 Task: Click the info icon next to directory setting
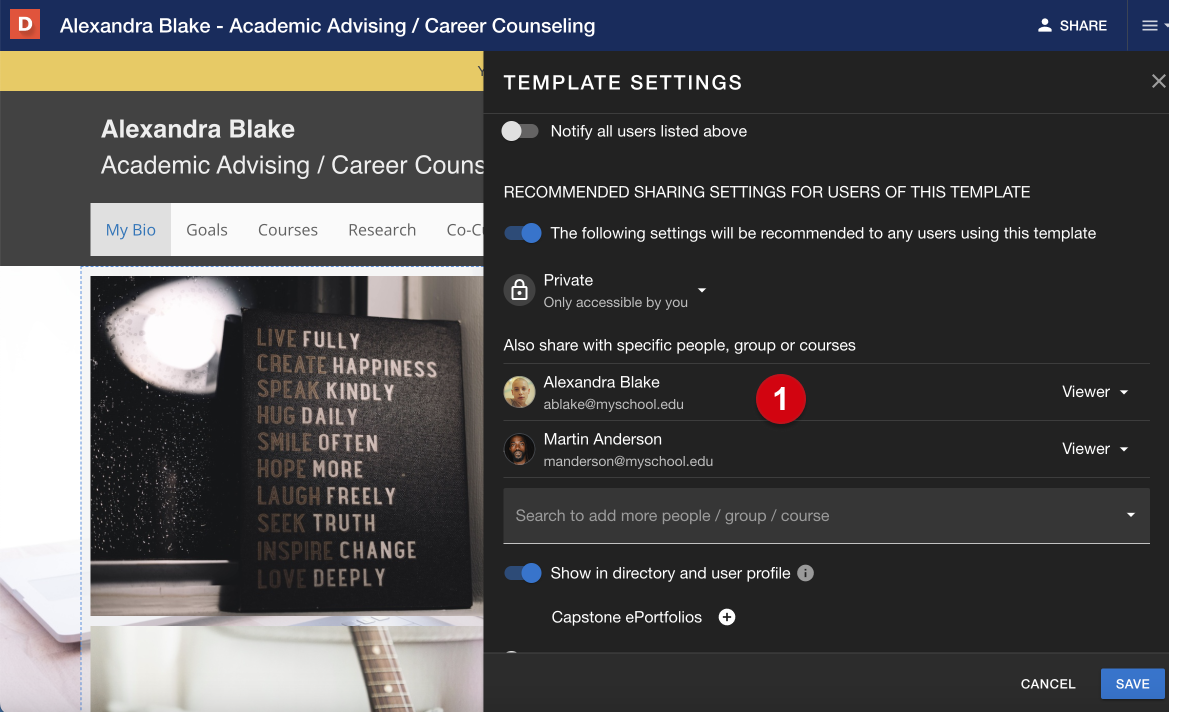[x=806, y=573]
